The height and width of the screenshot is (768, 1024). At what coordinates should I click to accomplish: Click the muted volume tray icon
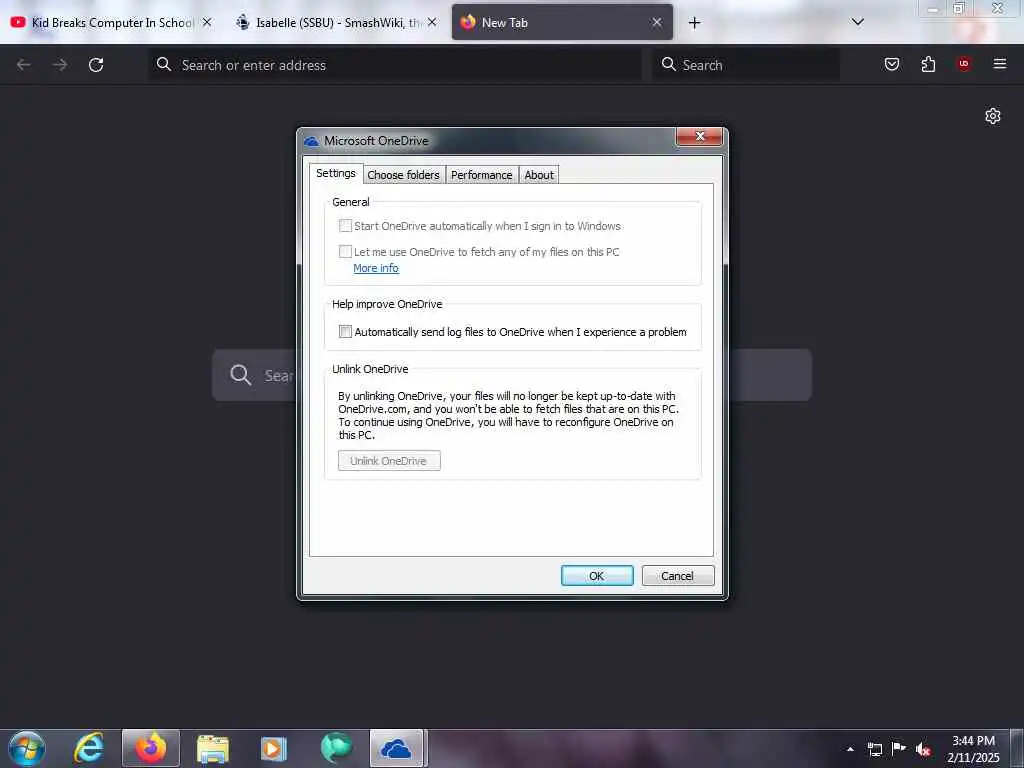tap(923, 749)
